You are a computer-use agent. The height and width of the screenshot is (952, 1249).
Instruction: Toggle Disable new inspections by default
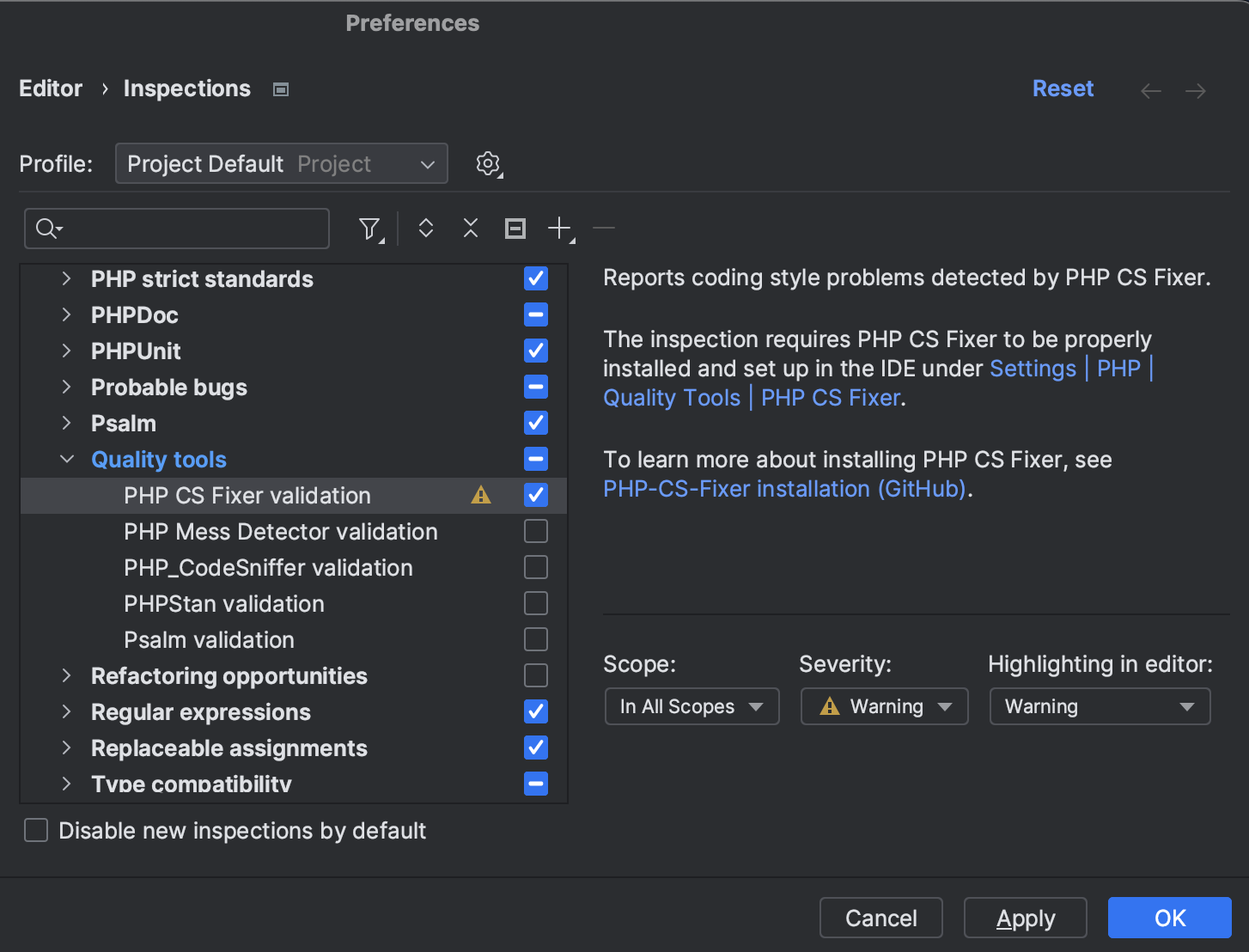tap(36, 831)
